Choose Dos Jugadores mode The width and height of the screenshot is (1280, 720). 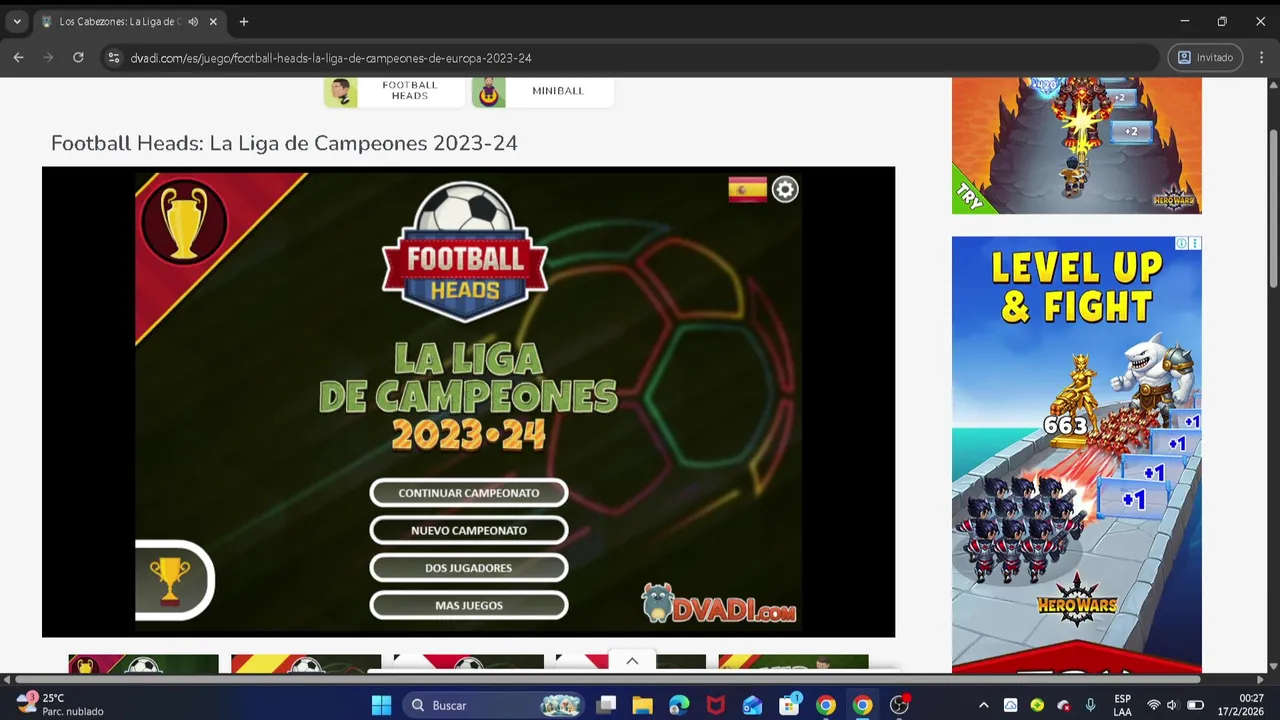coord(469,568)
